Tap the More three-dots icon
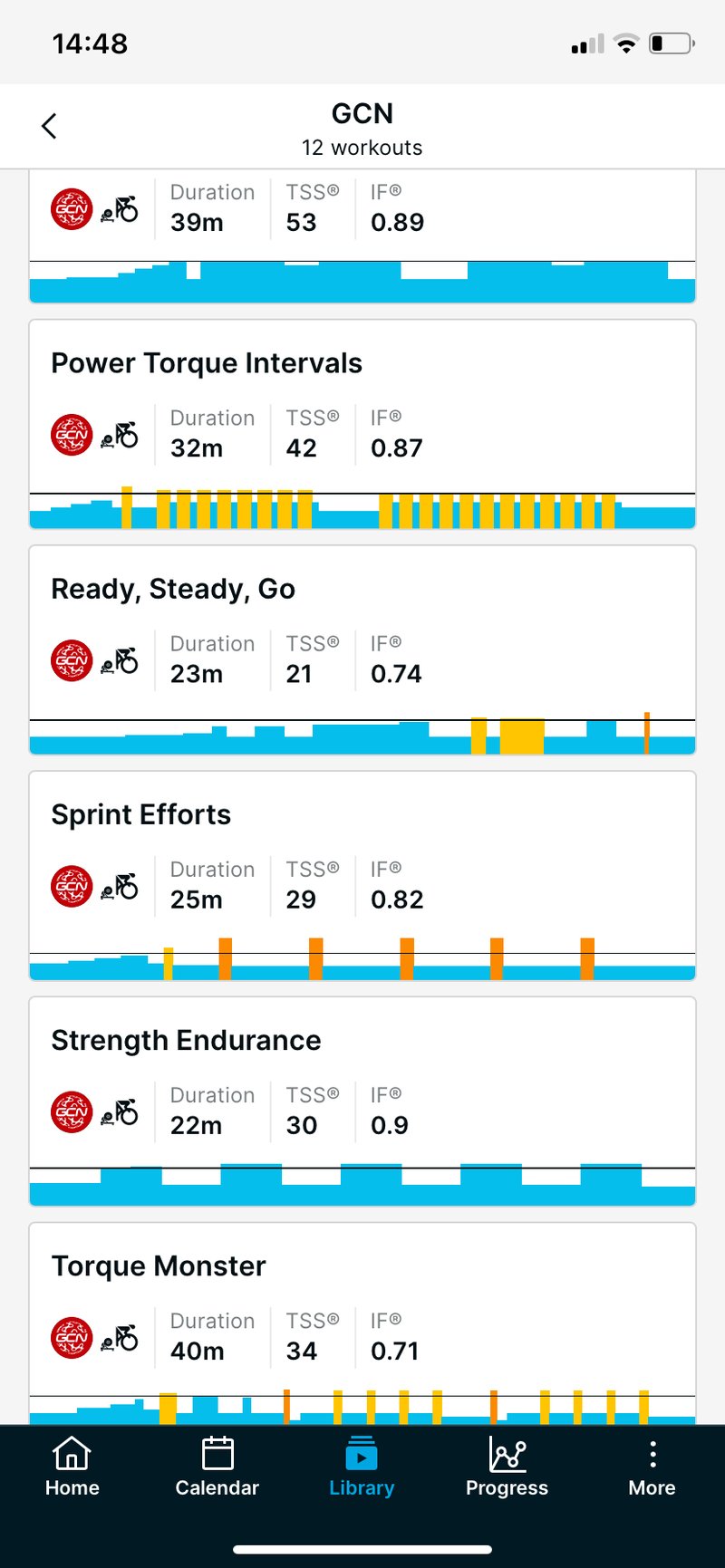Viewport: 725px width, 1568px height. click(x=652, y=1455)
